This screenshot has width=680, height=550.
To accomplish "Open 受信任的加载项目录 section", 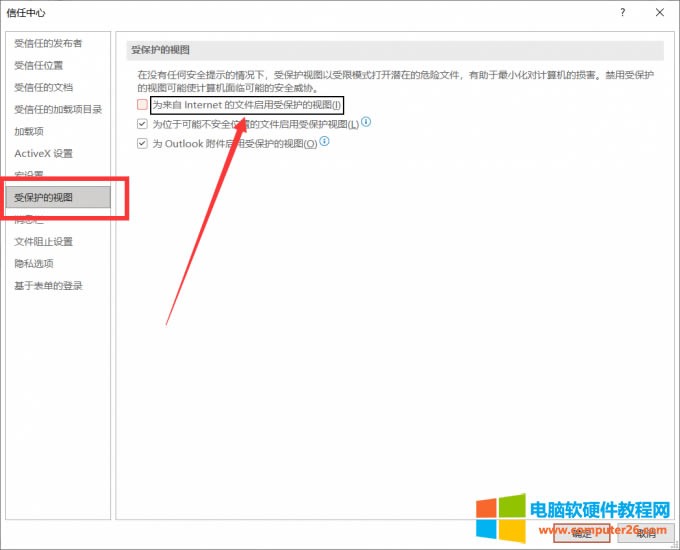I will (x=58, y=109).
